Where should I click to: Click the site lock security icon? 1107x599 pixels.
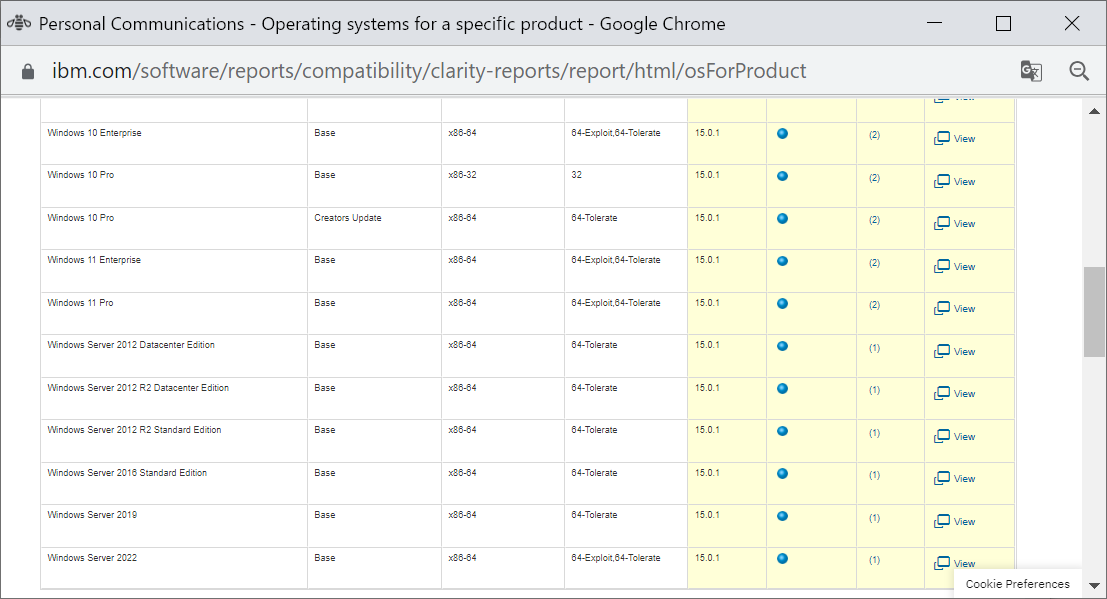click(x=28, y=71)
